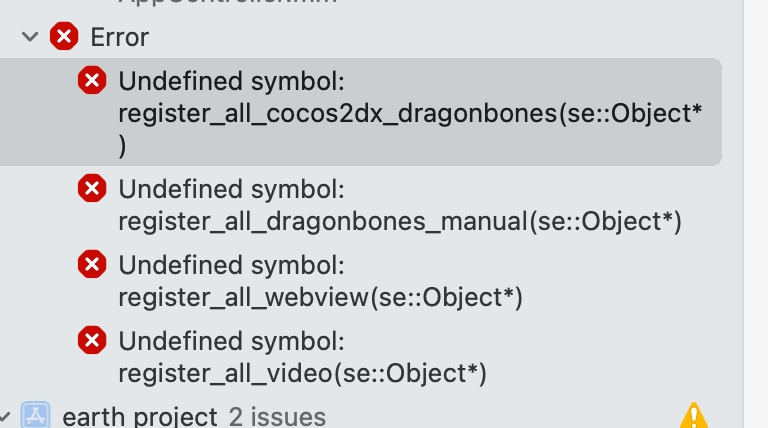Click the "2 issues" count text

tap(276, 417)
